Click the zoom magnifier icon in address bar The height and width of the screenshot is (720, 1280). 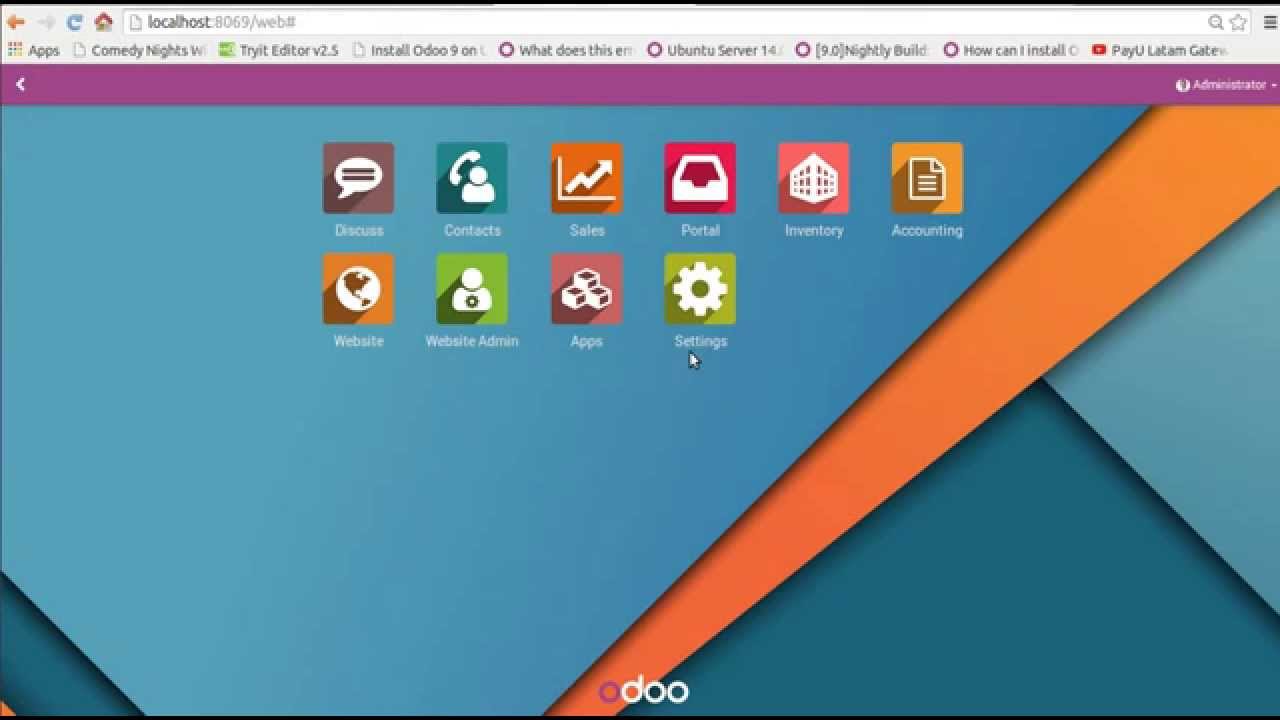[x=1216, y=22]
